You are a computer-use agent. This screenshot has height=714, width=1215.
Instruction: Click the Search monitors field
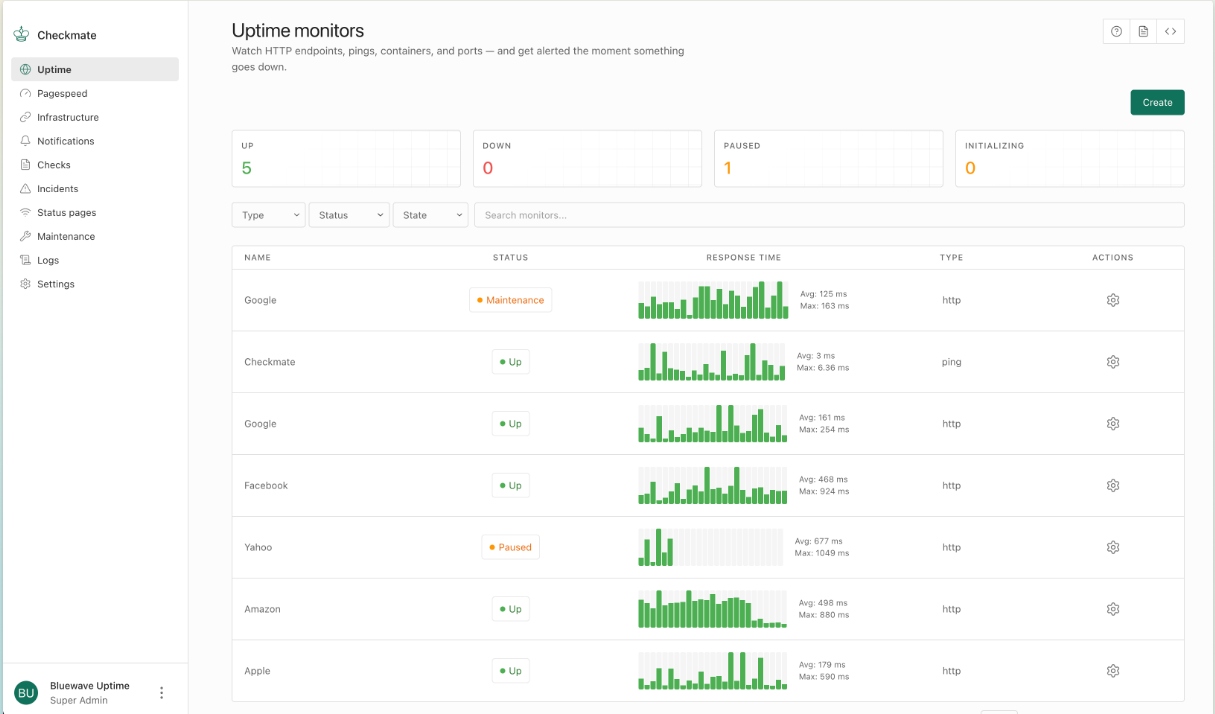pos(829,215)
